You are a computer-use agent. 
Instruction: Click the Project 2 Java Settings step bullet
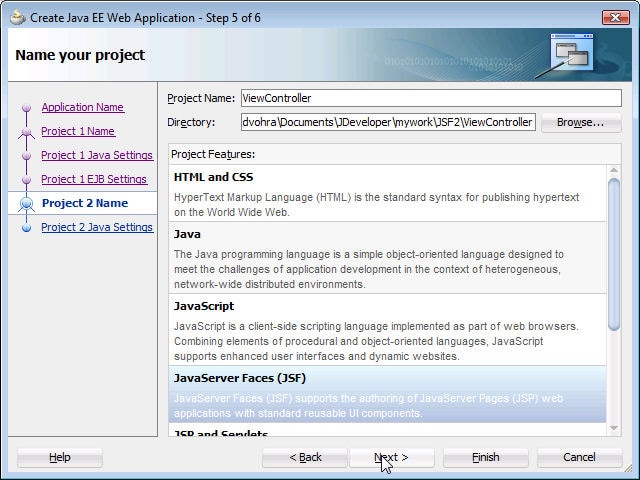pos(27,228)
